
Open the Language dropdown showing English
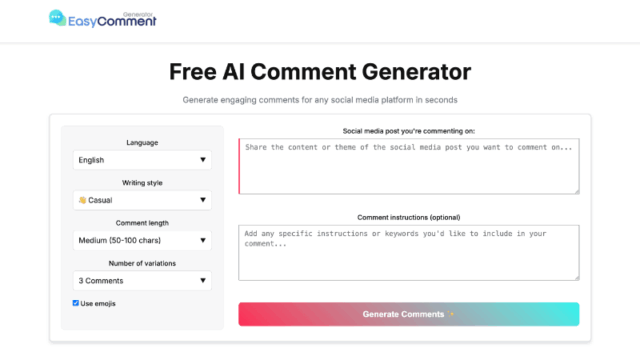click(142, 160)
